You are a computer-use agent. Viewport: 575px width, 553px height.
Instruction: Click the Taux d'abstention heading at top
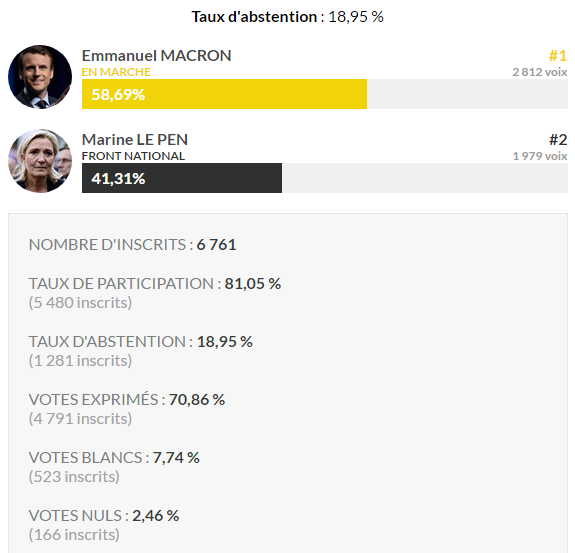coord(288,17)
